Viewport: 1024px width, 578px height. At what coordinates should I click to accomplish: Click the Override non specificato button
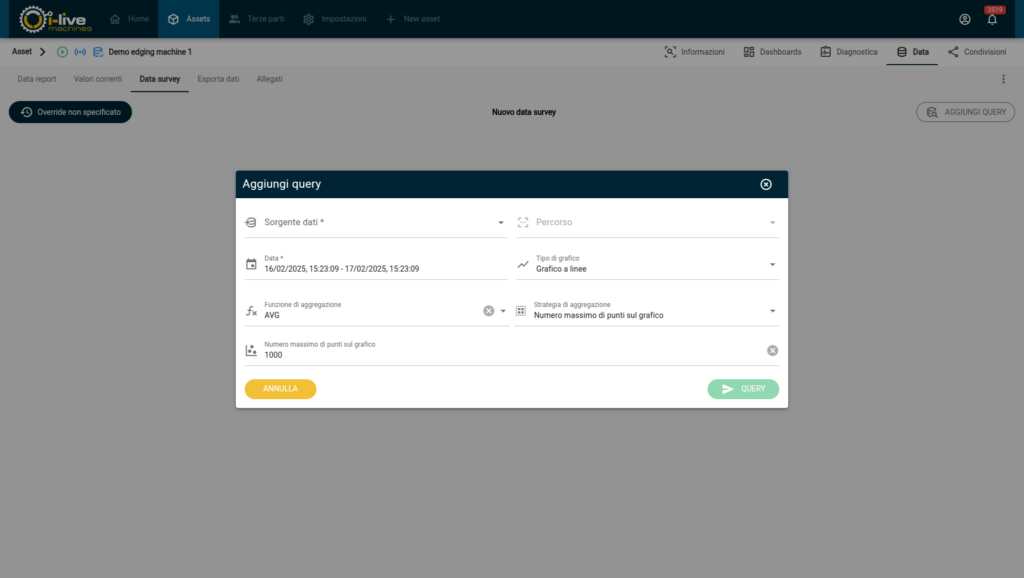pos(70,112)
